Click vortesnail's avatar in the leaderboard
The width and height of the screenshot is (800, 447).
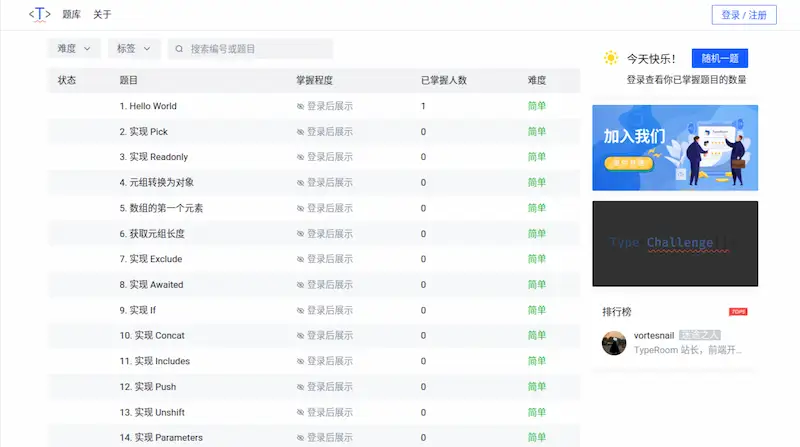coord(614,343)
